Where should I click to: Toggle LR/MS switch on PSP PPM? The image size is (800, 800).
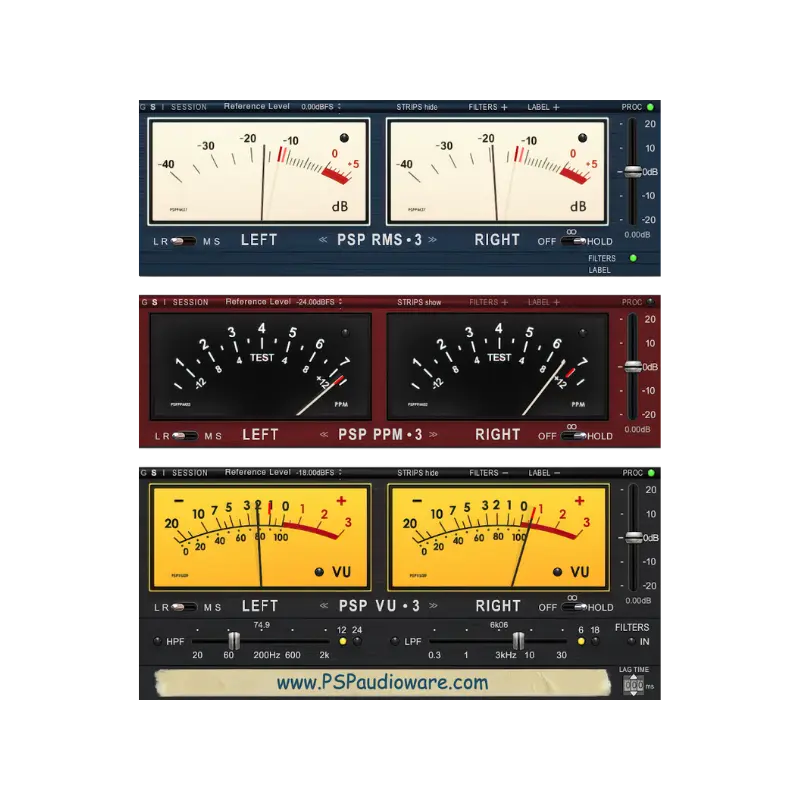point(185,436)
